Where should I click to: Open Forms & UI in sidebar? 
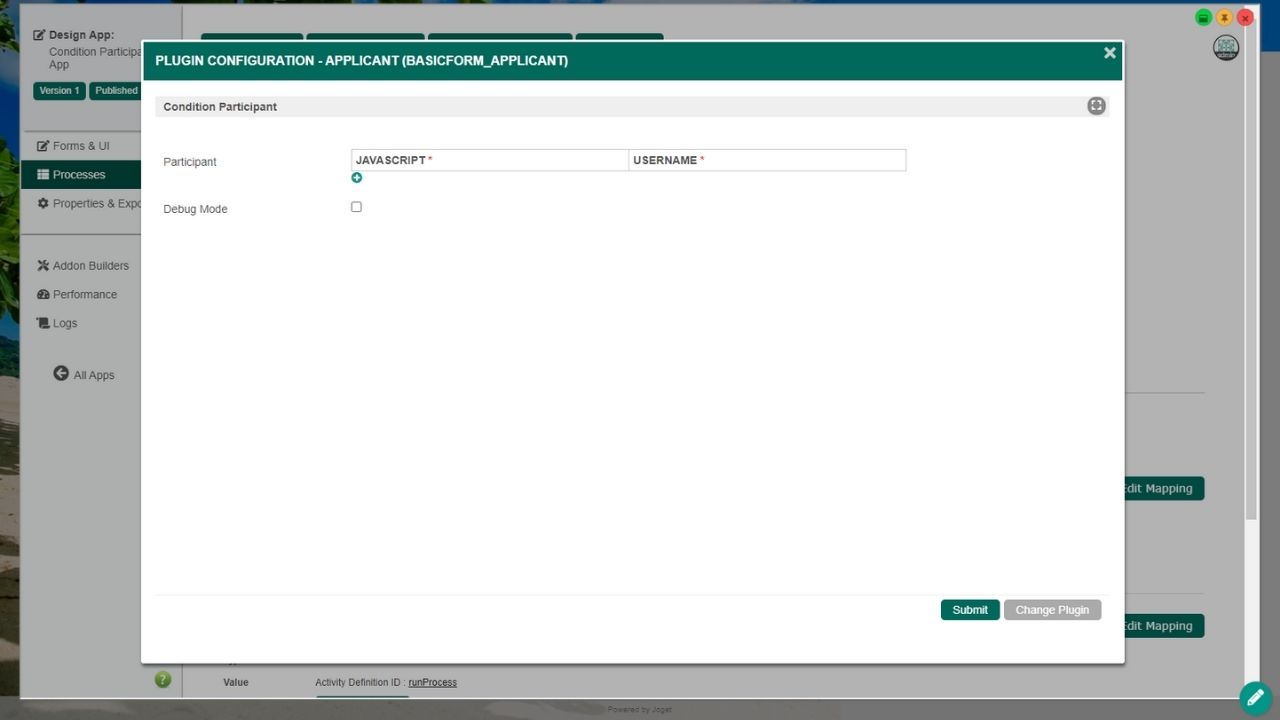click(x=80, y=146)
